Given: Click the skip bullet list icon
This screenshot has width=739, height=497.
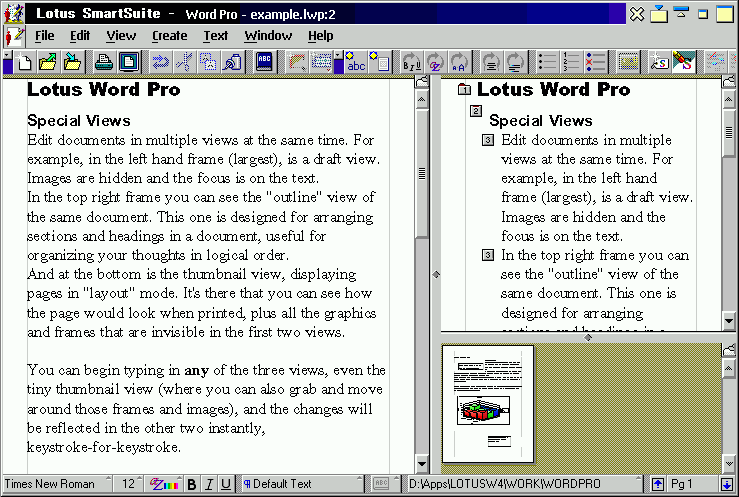Looking at the screenshot, I should [x=595, y=62].
